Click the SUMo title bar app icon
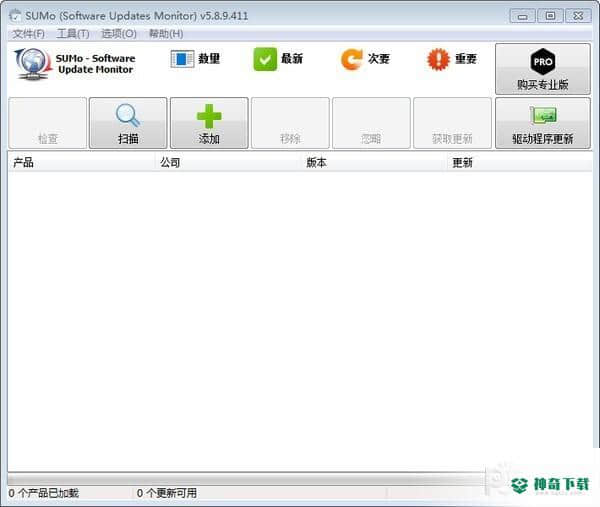Viewport: 600px width, 507px height. (15, 16)
